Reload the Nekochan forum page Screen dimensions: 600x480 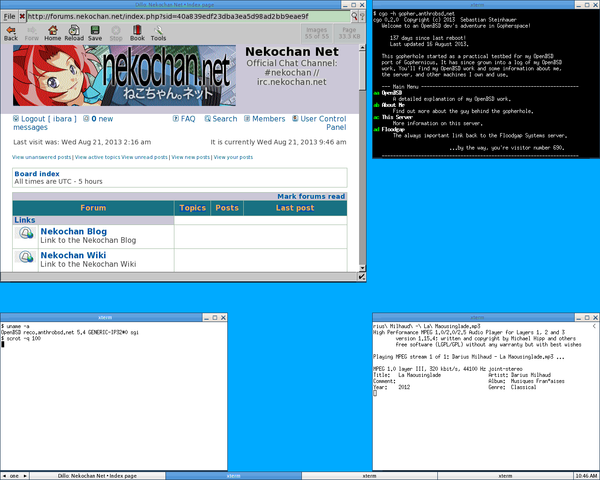tap(74, 33)
